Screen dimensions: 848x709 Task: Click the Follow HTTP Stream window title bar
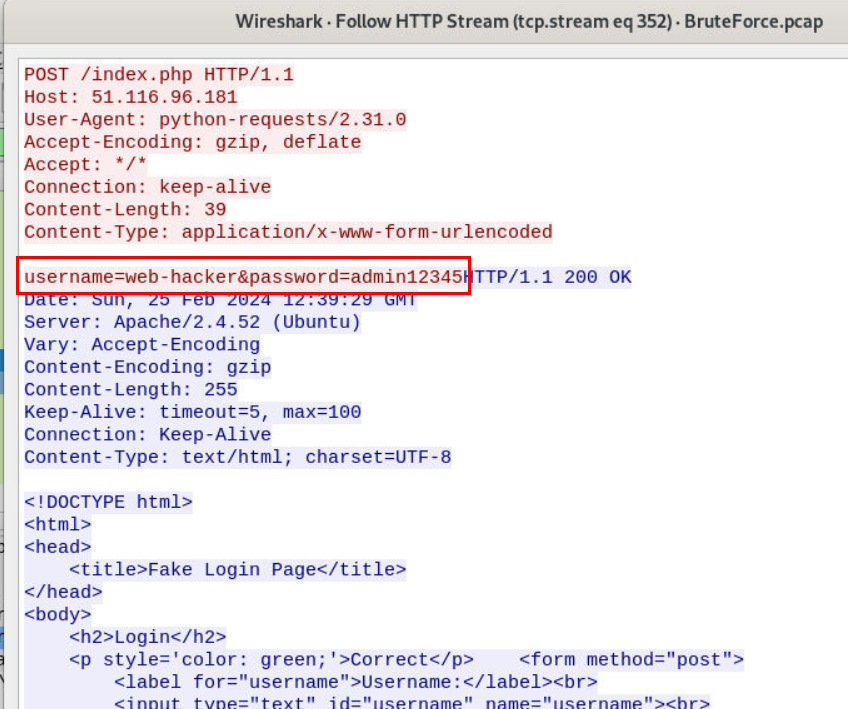click(427, 22)
